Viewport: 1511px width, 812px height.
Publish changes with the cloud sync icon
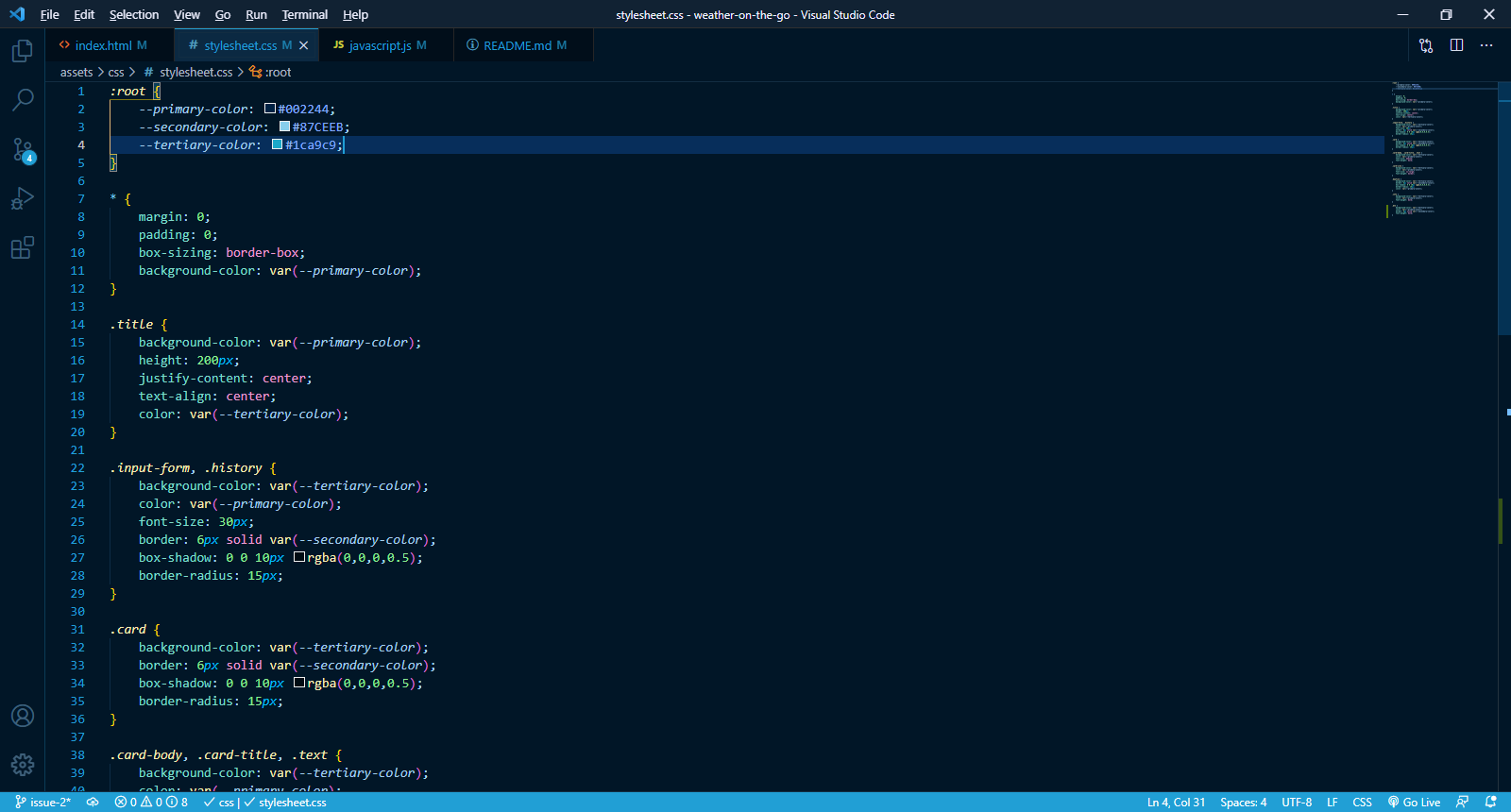(93, 803)
